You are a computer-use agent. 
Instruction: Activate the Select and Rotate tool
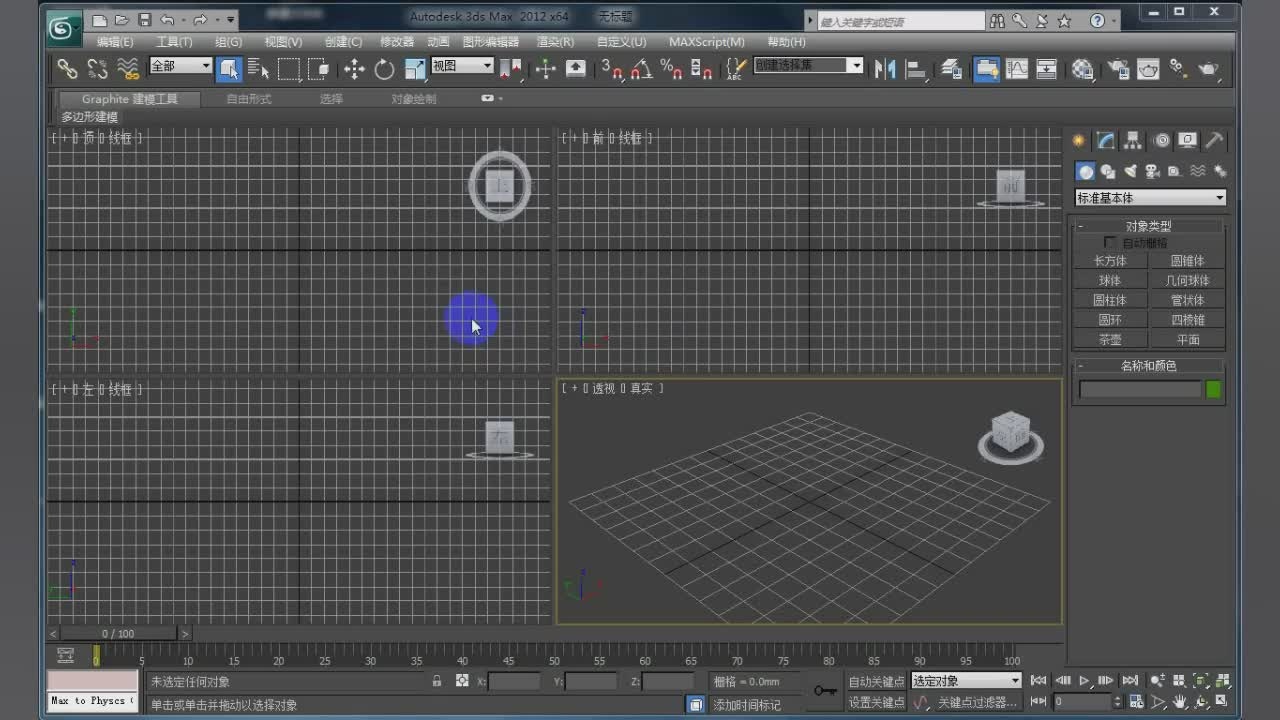click(384, 68)
